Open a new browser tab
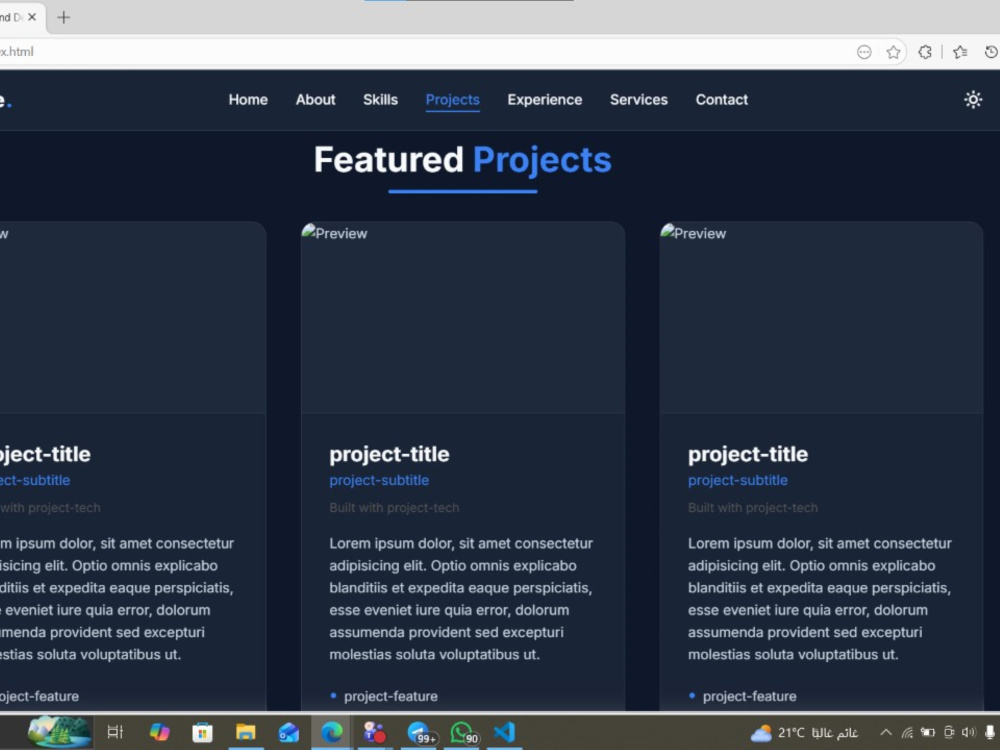 [63, 17]
